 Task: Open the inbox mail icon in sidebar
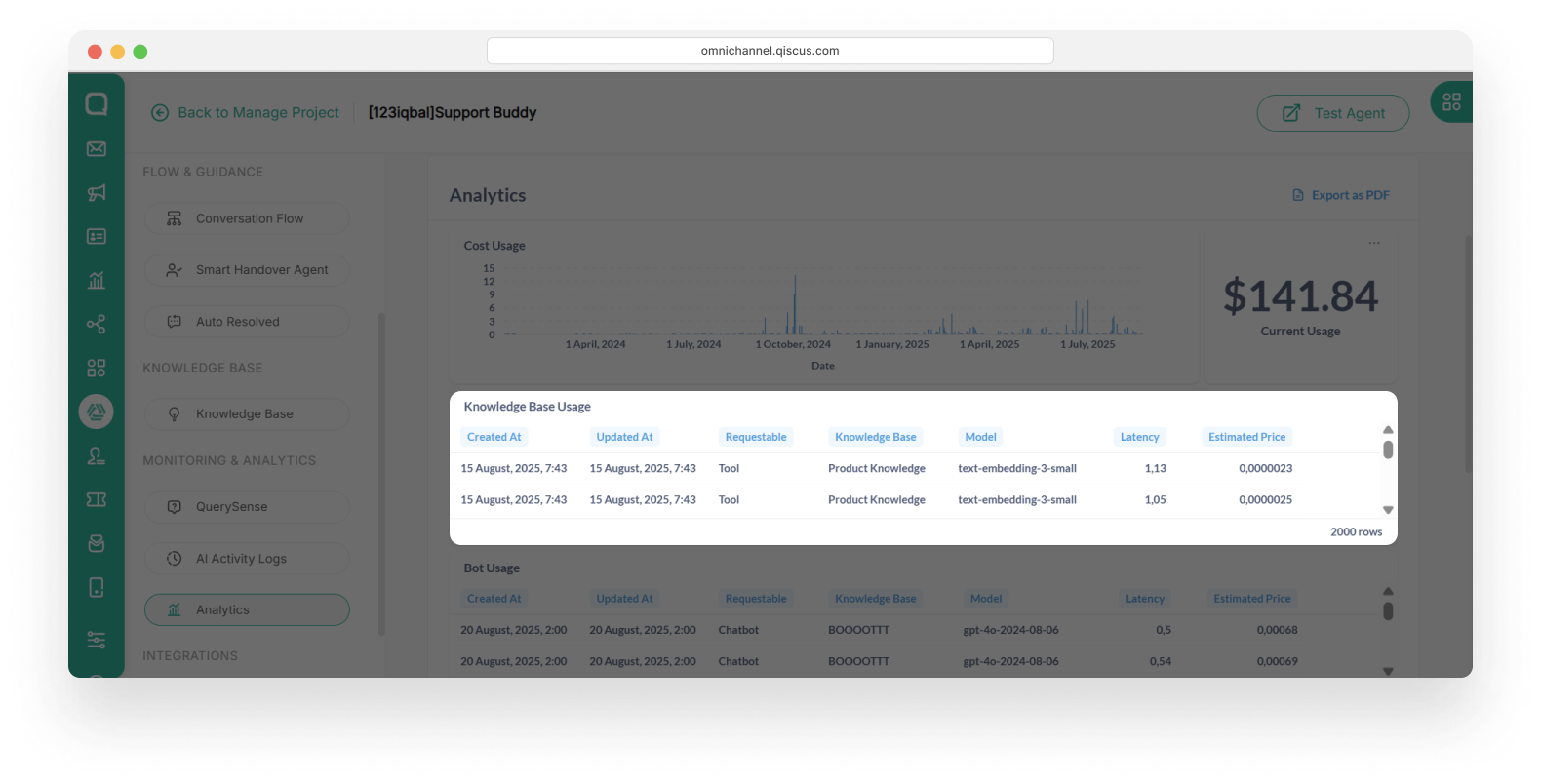coord(97,149)
